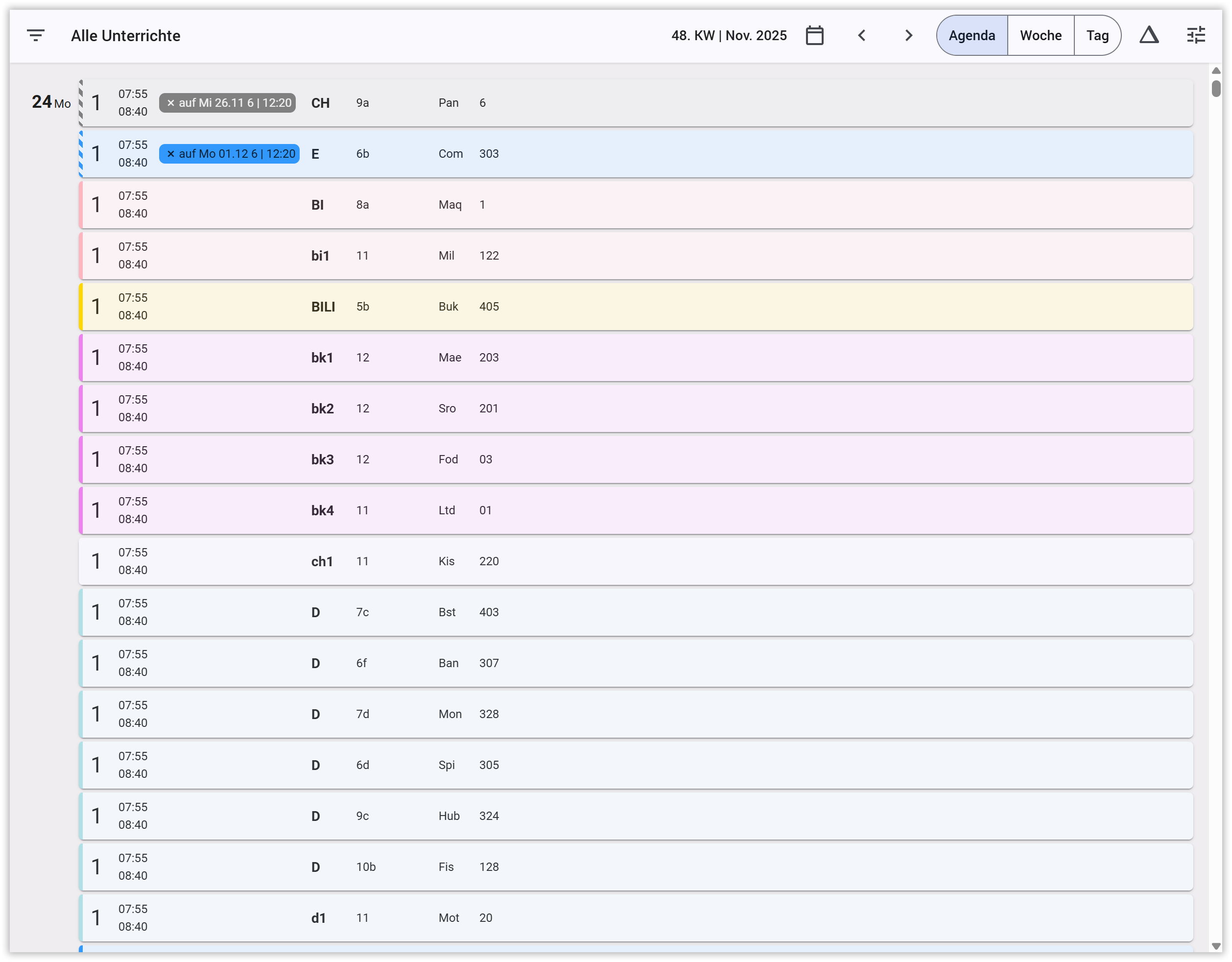Viewport: 1232px width, 962px height.
Task: Click the triangle warning icon
Action: [x=1149, y=36]
